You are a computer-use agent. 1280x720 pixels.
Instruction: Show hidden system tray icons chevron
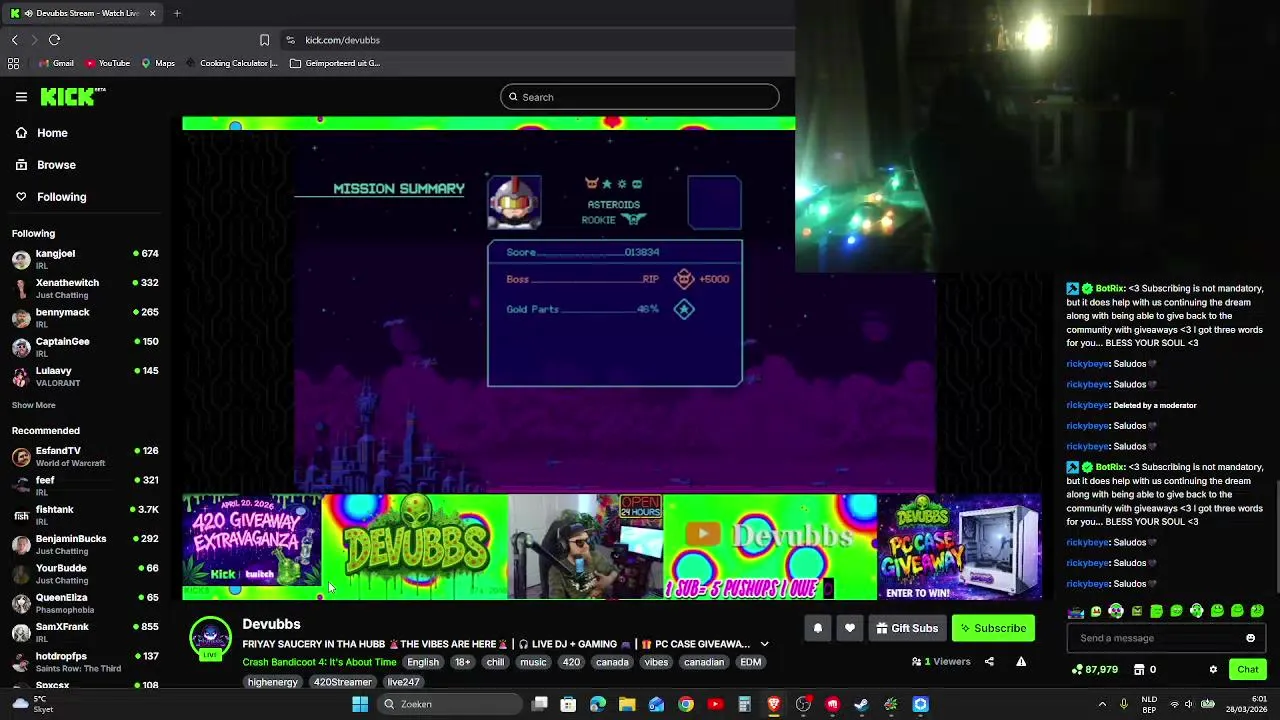[1102, 704]
